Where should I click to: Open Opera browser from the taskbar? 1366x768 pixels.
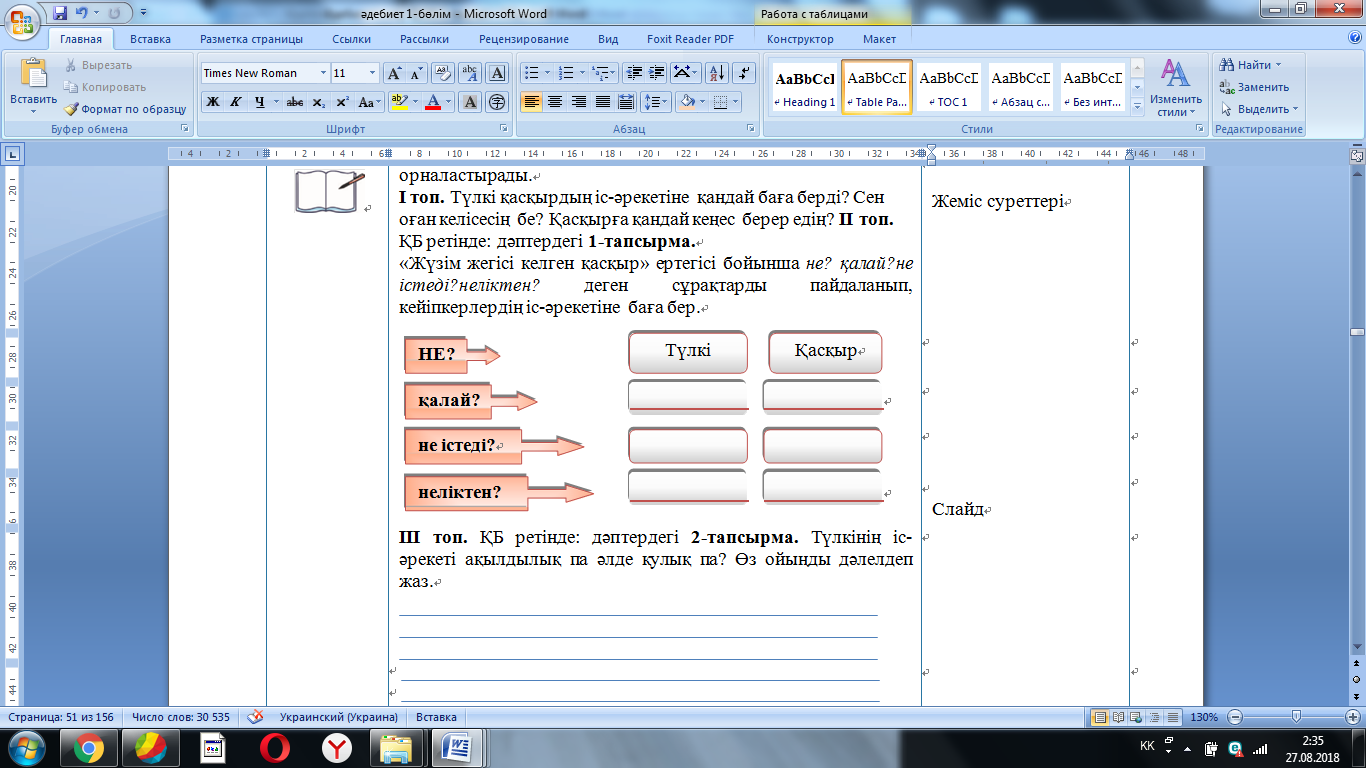tap(275, 747)
